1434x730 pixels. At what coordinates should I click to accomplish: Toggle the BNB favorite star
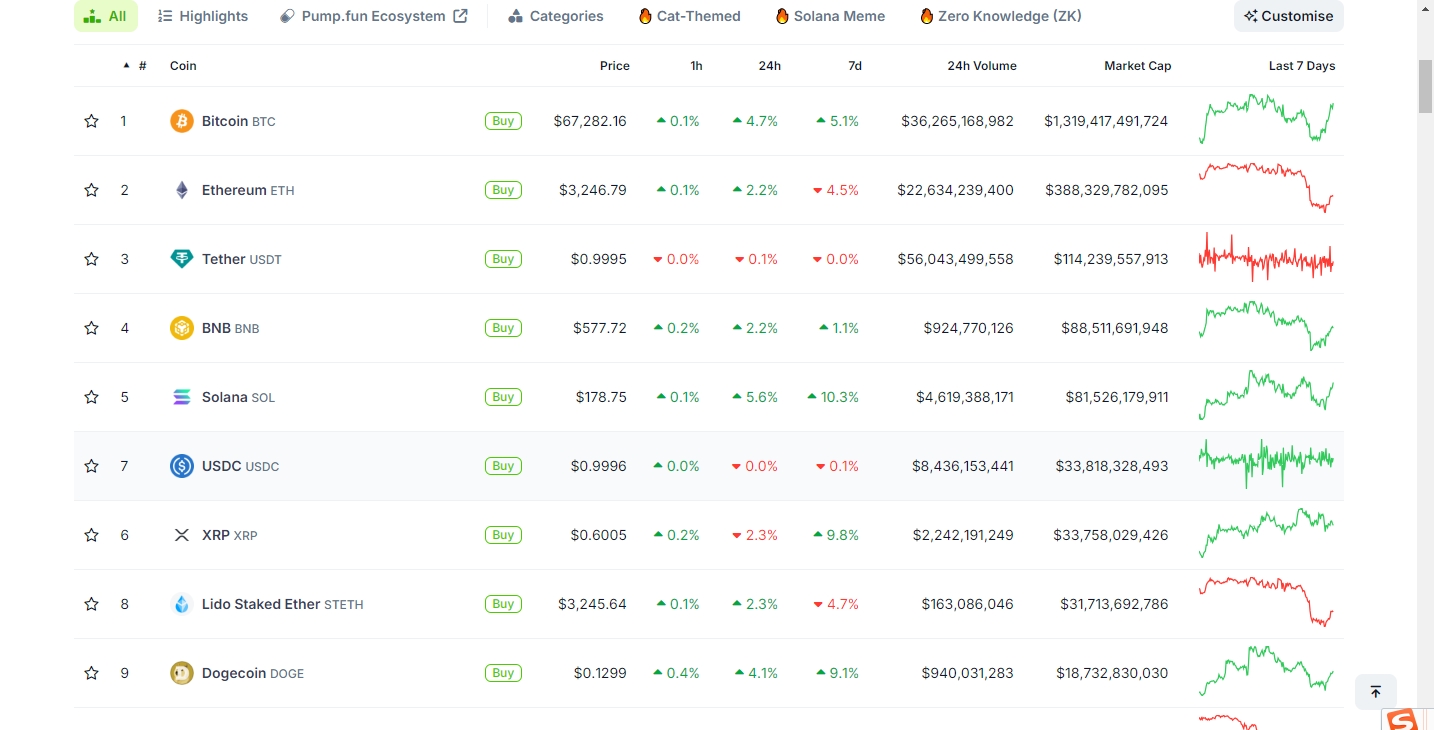click(91, 328)
